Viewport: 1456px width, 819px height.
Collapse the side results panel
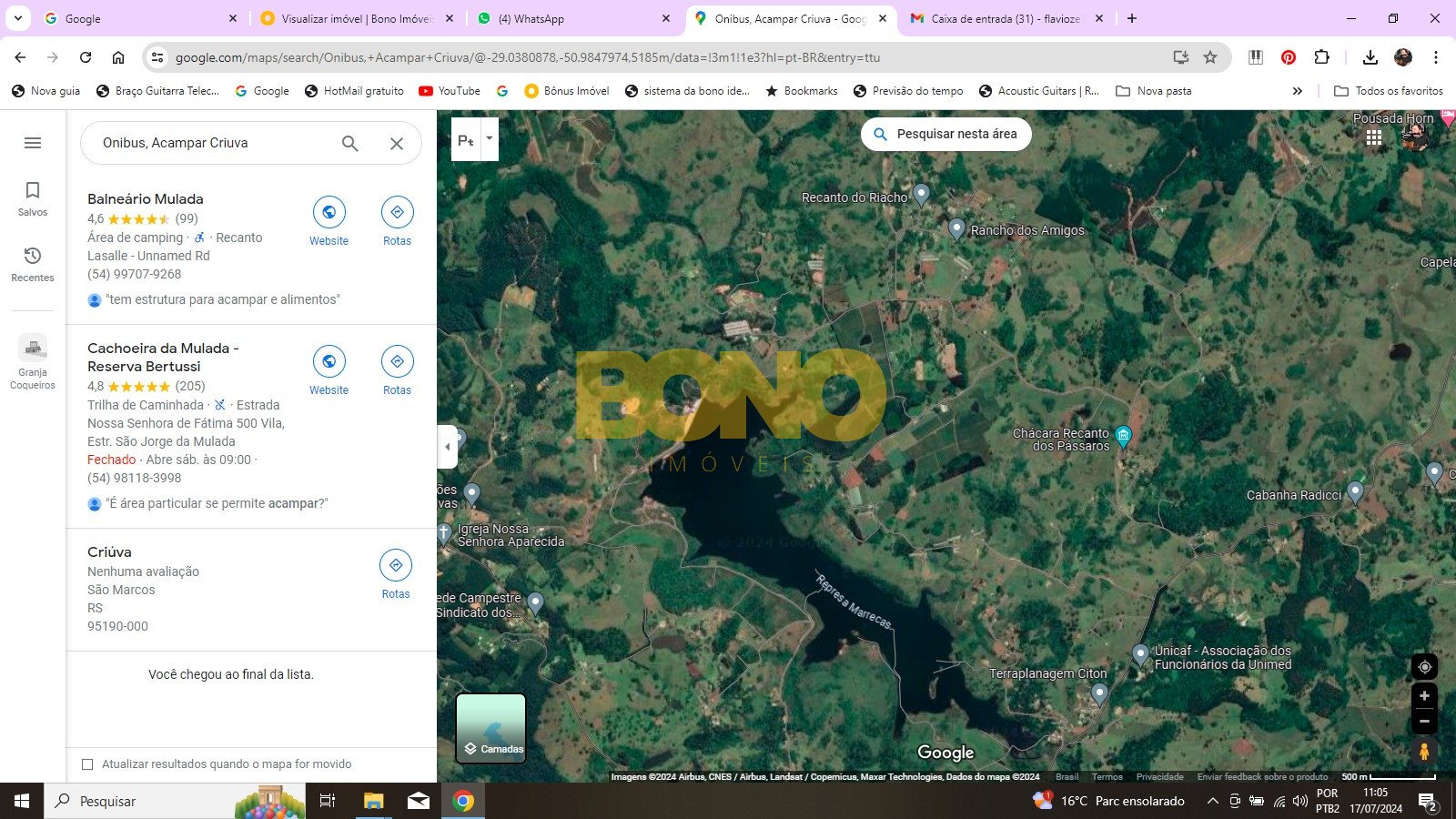[x=447, y=447]
